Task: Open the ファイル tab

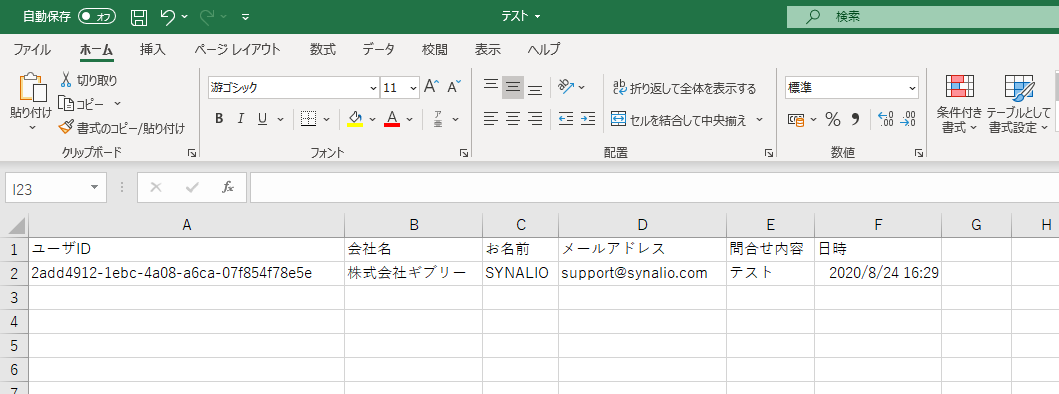Action: click(32, 49)
